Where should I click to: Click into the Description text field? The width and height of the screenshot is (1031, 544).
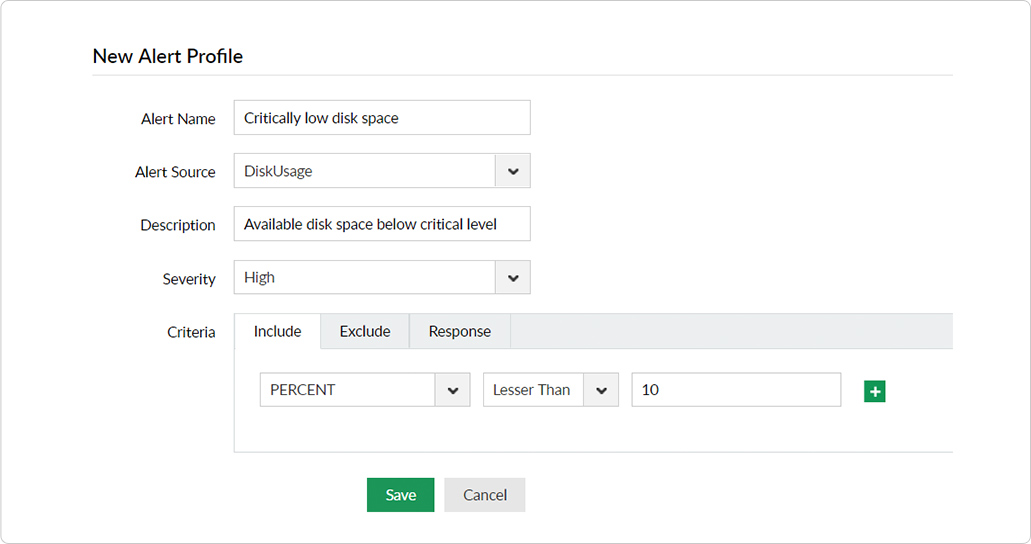(x=382, y=225)
